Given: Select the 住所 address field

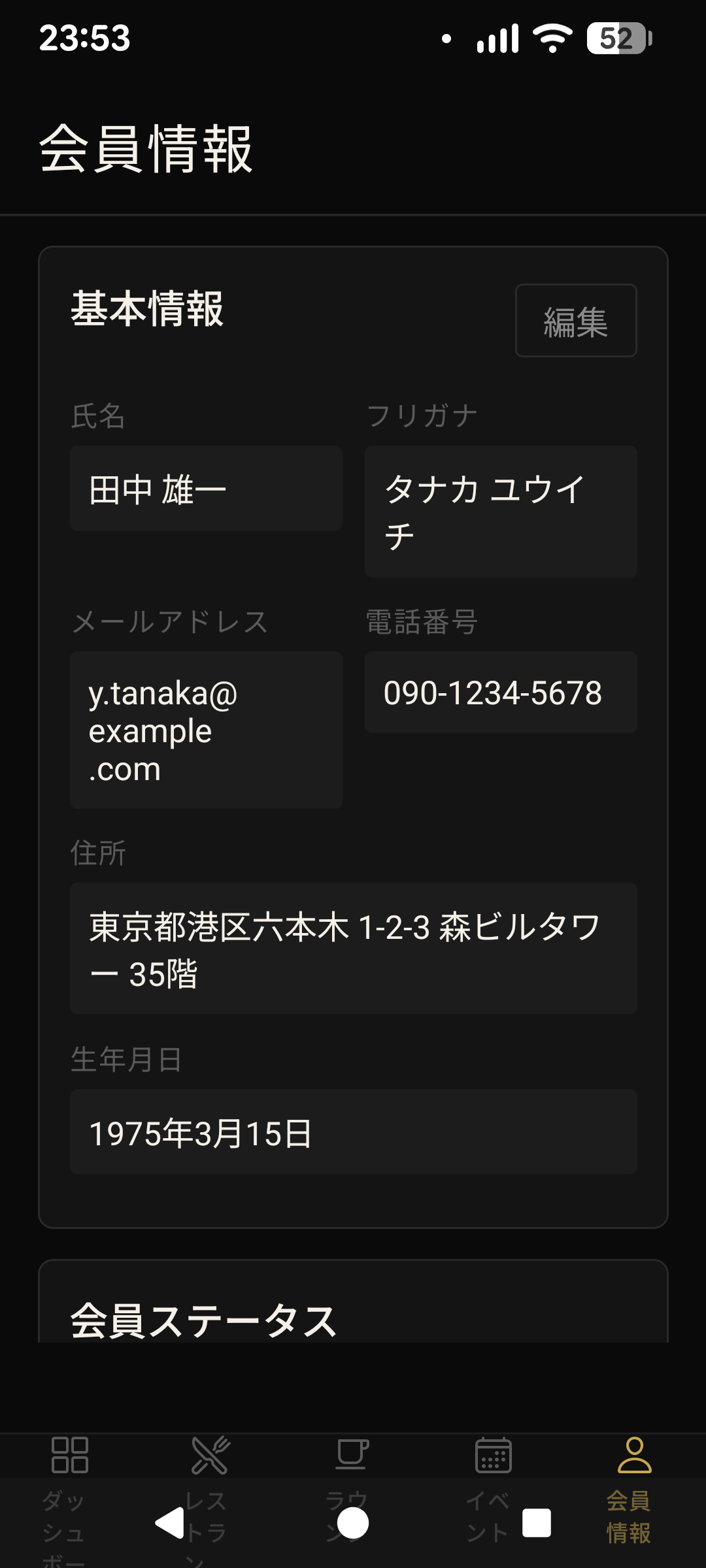Looking at the screenshot, I should coord(353,949).
